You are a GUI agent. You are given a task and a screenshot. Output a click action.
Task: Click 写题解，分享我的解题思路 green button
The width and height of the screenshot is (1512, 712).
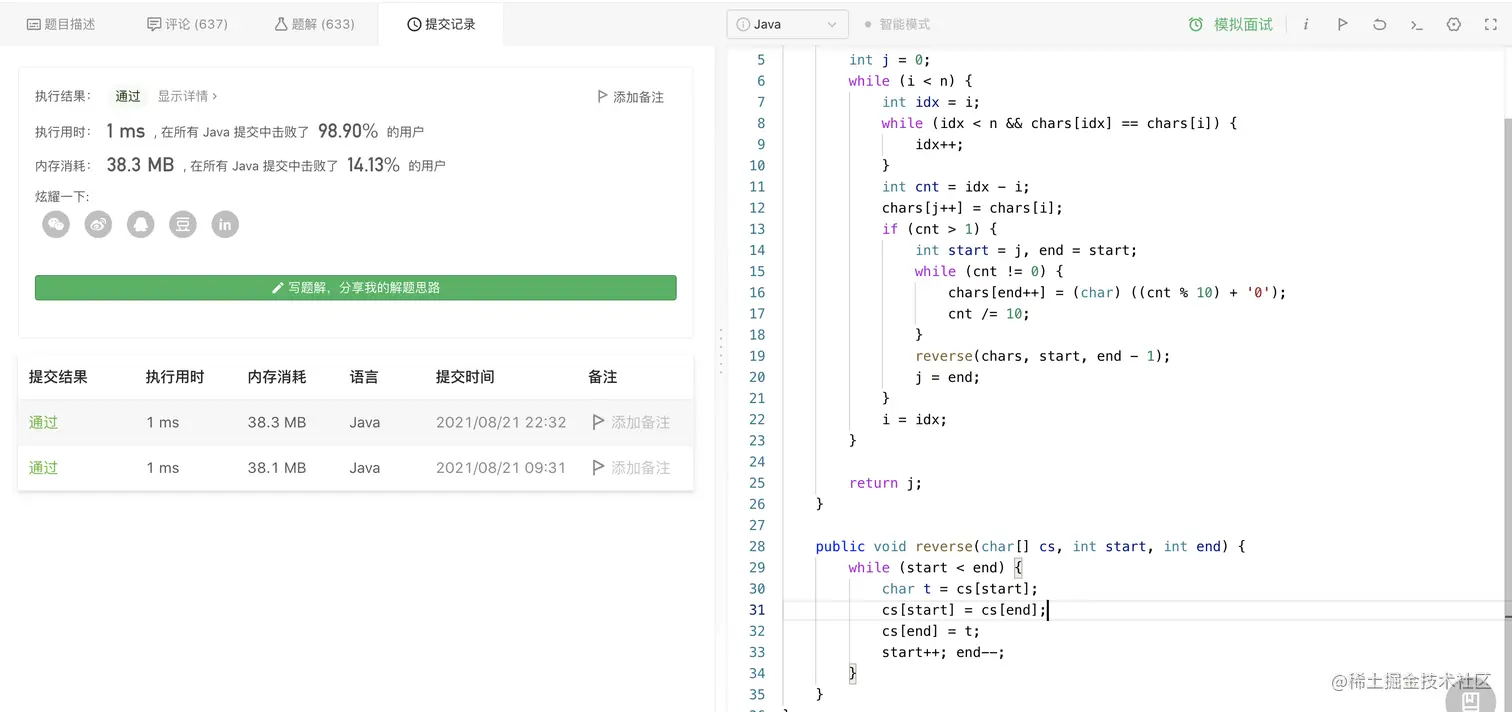355,287
